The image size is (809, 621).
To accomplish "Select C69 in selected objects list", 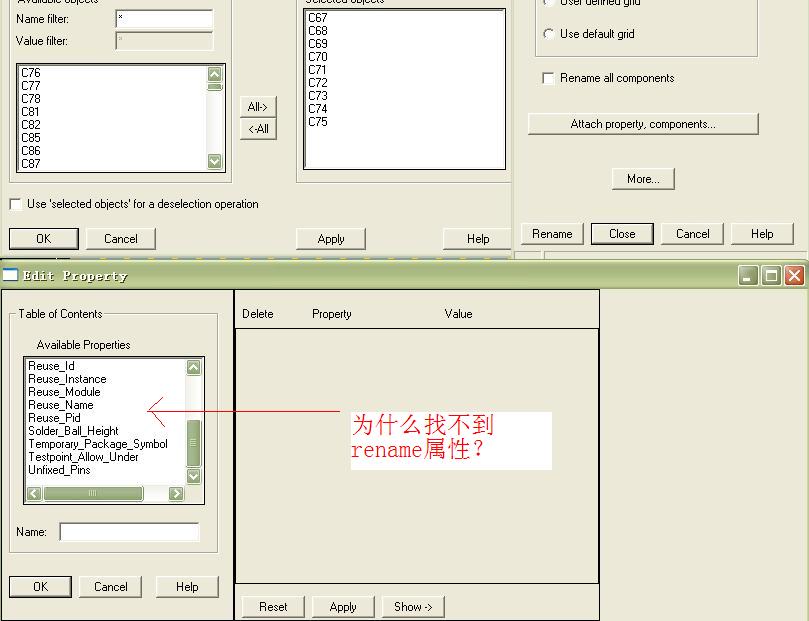I will 318,44.
